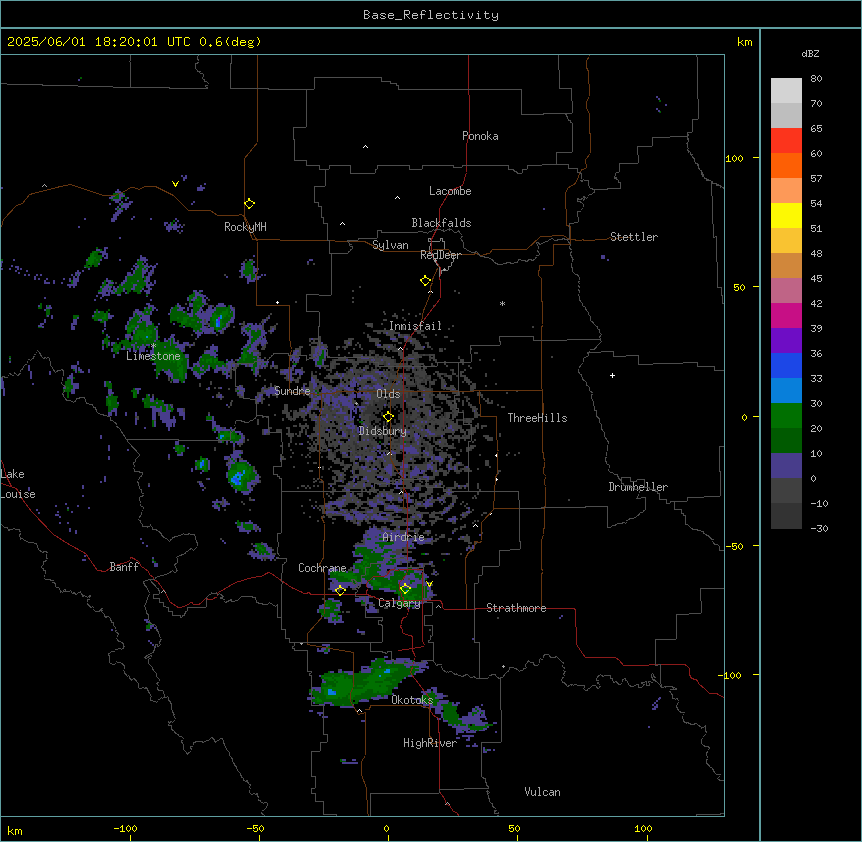
Task: Click the Limestone label
Action: tap(153, 356)
